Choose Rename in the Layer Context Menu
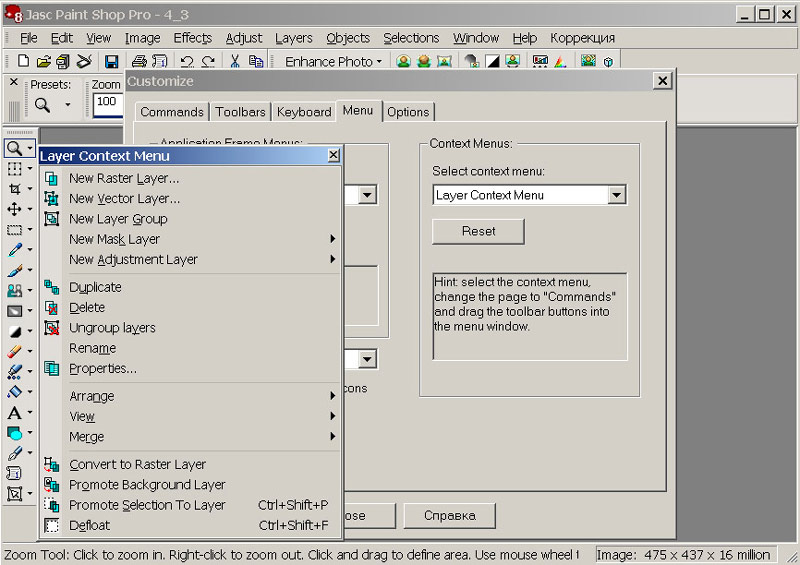800x565 pixels. pyautogui.click(x=190, y=348)
